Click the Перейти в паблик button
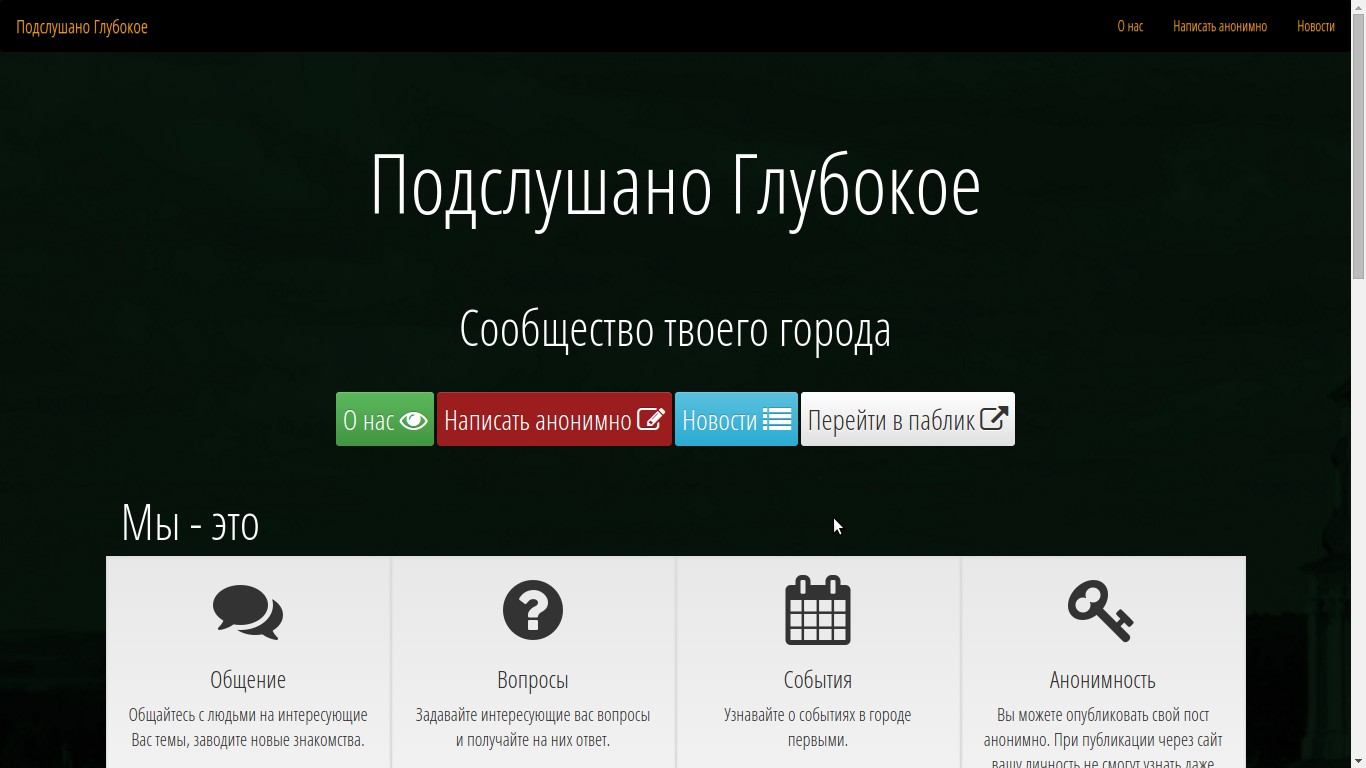 point(908,419)
